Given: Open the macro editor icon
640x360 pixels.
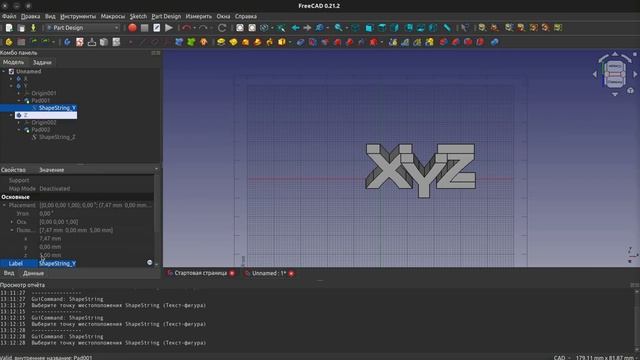Looking at the screenshot, I should 156,28.
